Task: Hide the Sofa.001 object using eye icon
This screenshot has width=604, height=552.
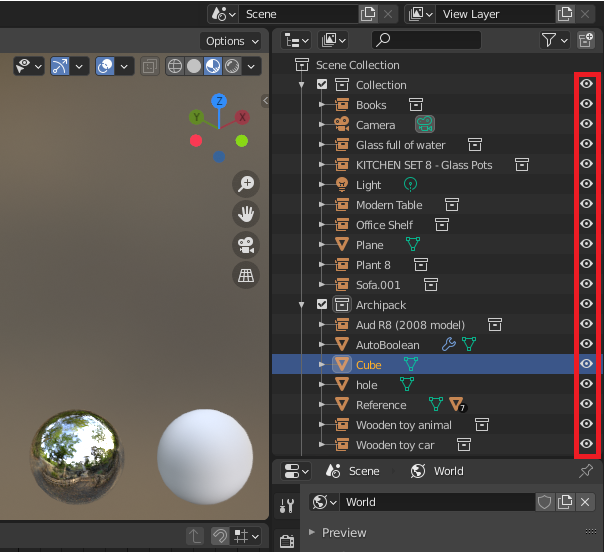Action: [587, 285]
